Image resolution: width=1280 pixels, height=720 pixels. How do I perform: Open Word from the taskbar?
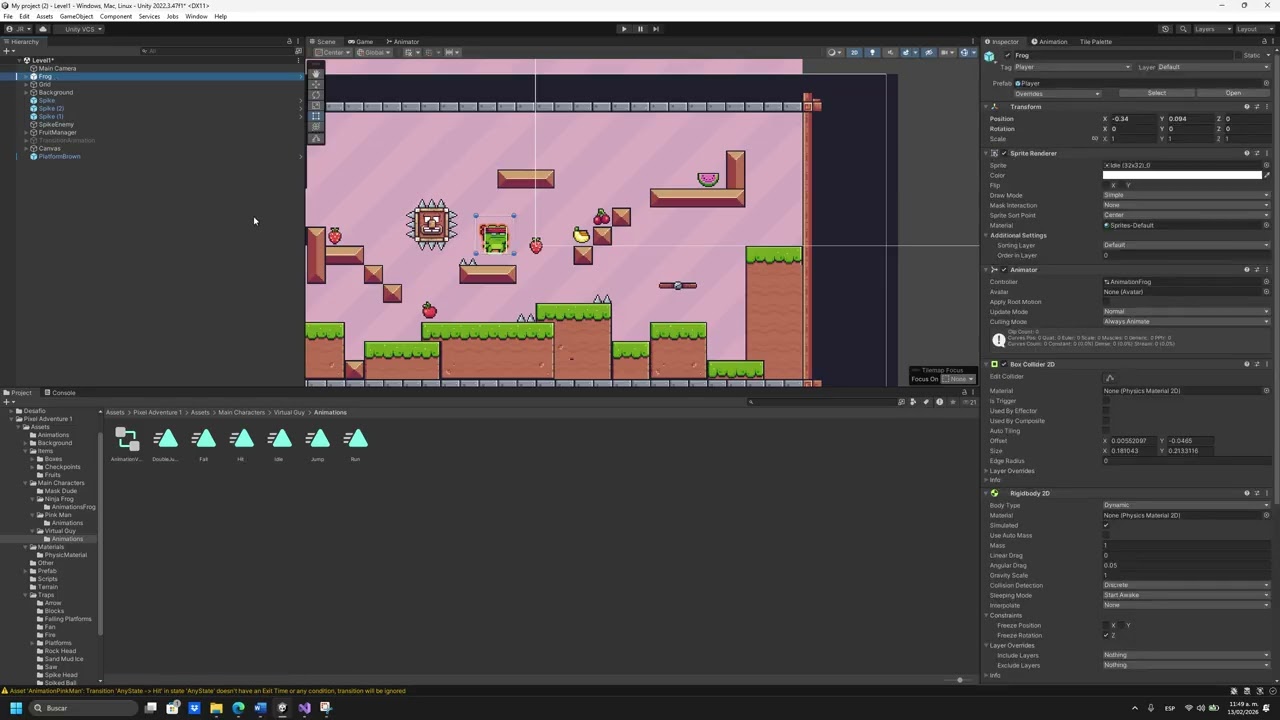pyautogui.click(x=260, y=708)
